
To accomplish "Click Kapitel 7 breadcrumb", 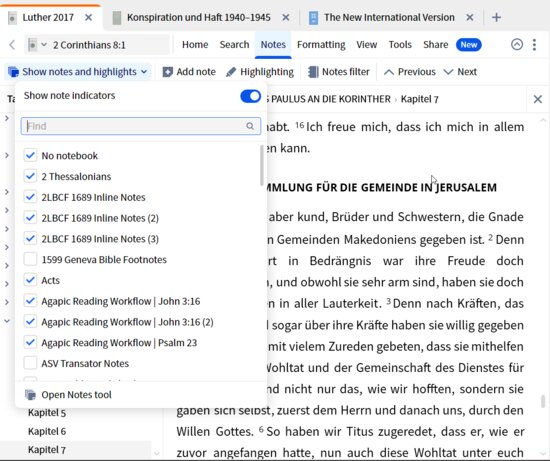I will click(420, 99).
